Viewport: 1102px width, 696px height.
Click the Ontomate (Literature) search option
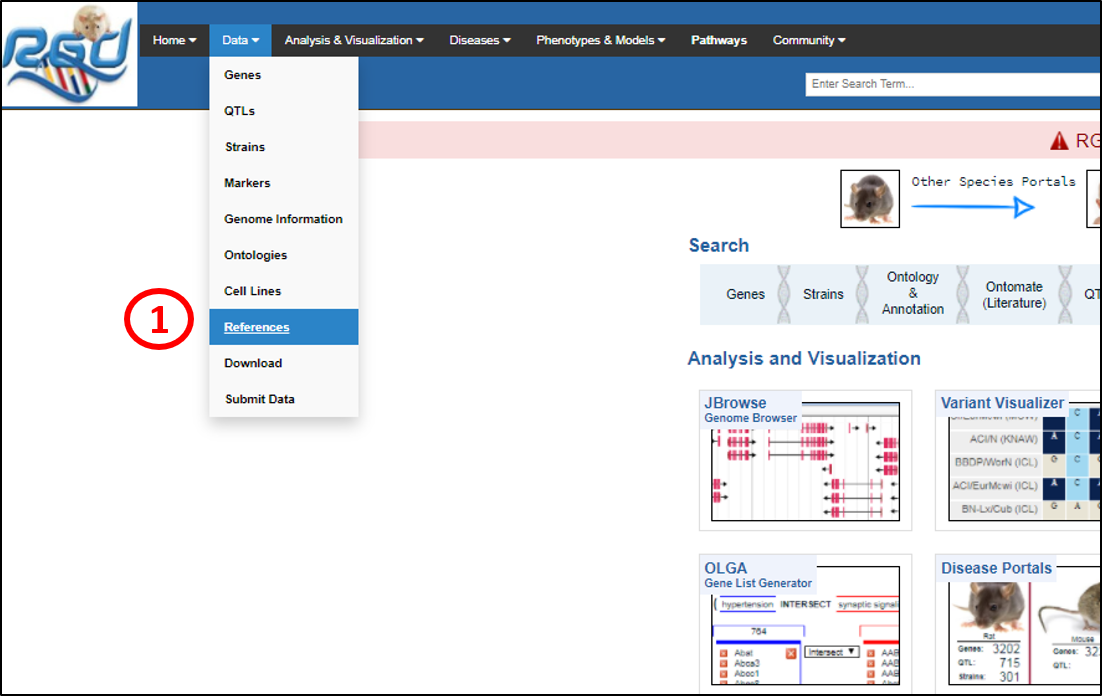tap(1013, 295)
